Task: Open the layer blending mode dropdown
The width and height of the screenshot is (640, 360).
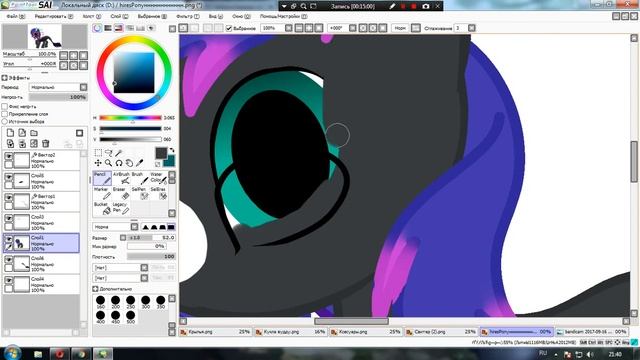Action: [x=58, y=87]
